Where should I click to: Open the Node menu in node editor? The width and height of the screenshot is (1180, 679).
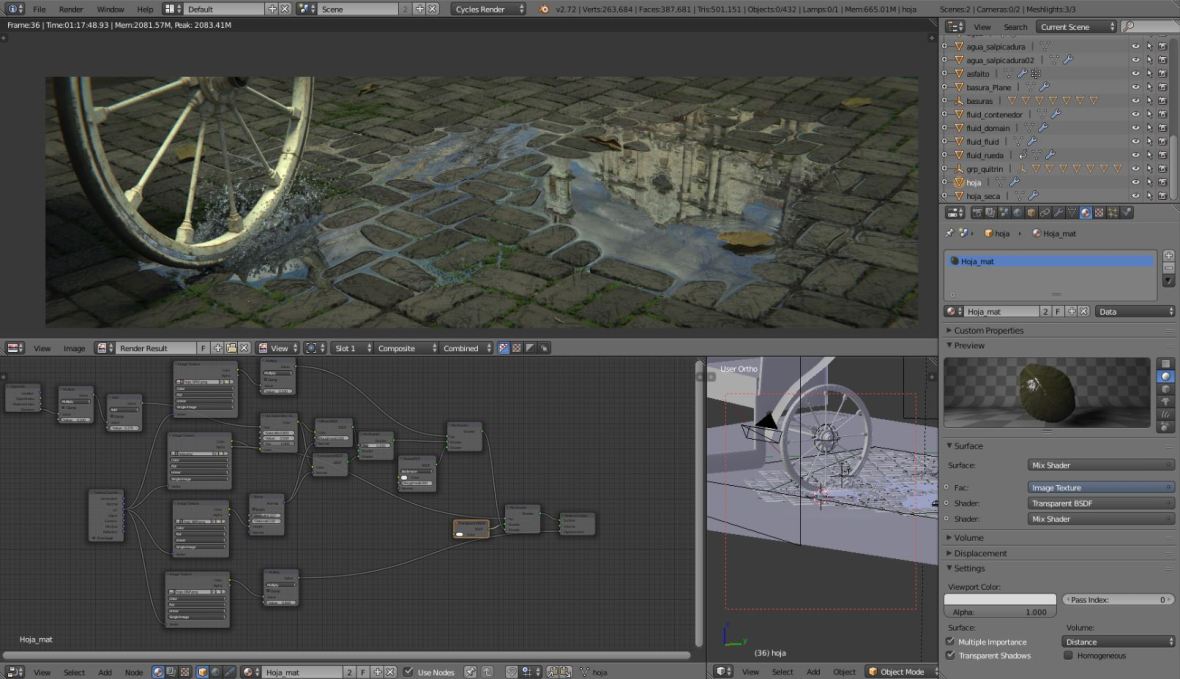[x=134, y=672]
